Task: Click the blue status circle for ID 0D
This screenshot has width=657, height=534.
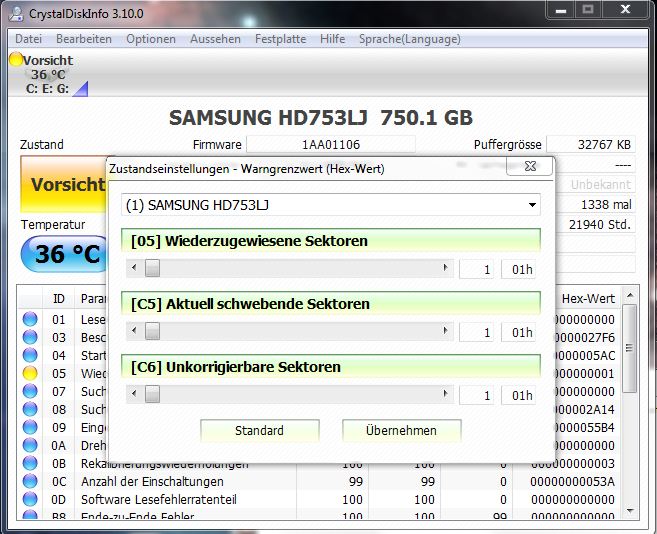Action: click(x=30, y=500)
